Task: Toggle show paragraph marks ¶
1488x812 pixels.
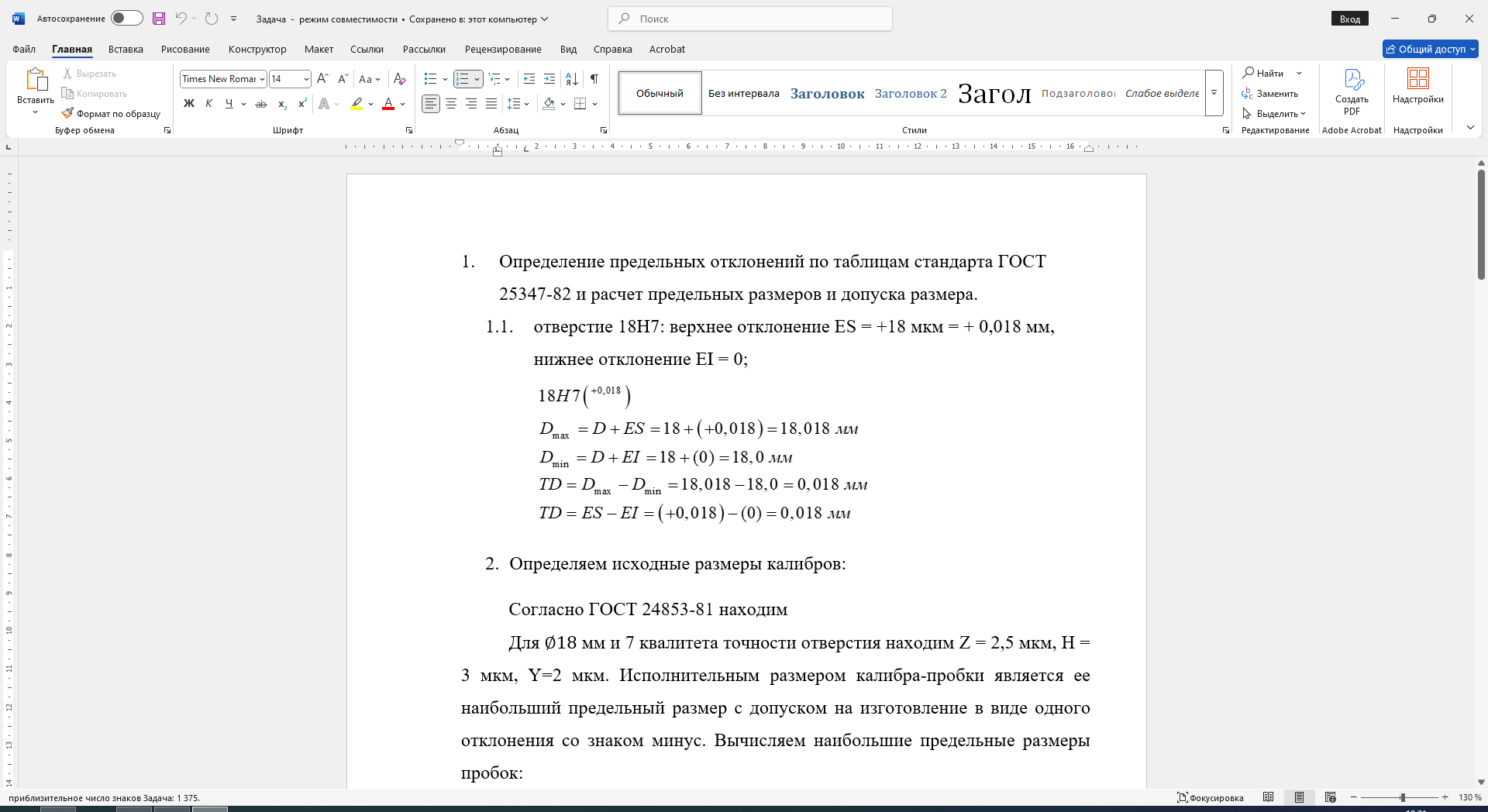Action: (594, 78)
